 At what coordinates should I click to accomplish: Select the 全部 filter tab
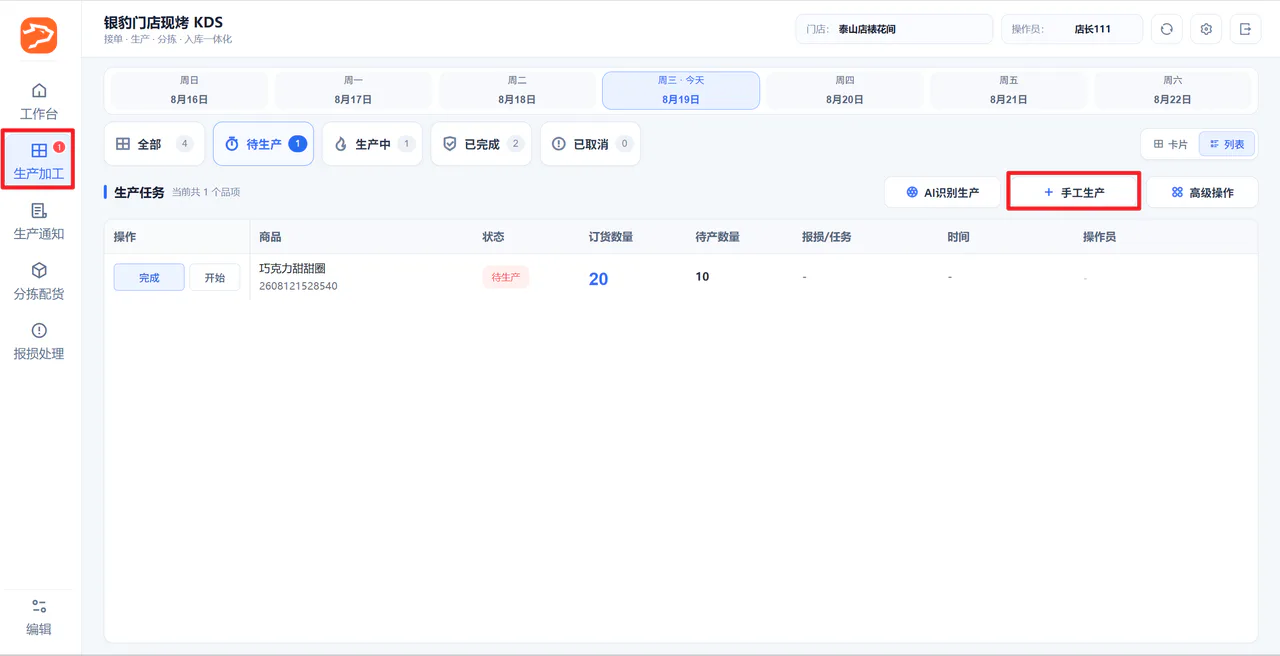pos(154,144)
